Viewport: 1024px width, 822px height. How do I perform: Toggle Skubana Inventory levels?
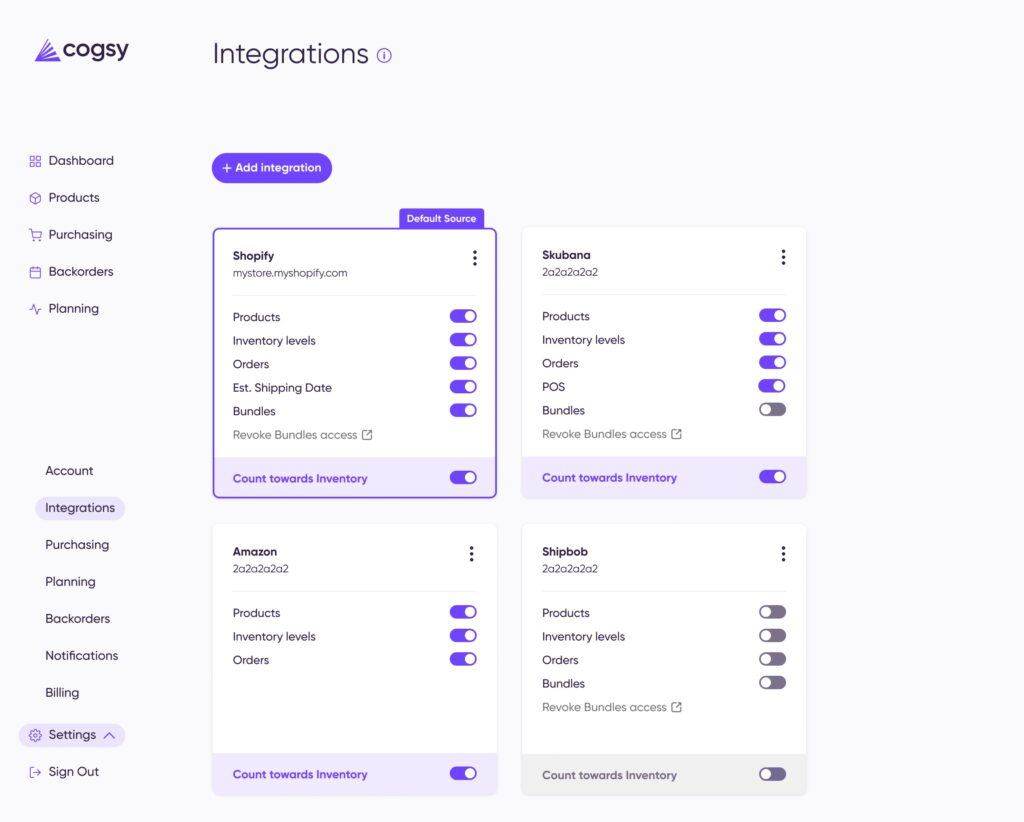point(772,340)
